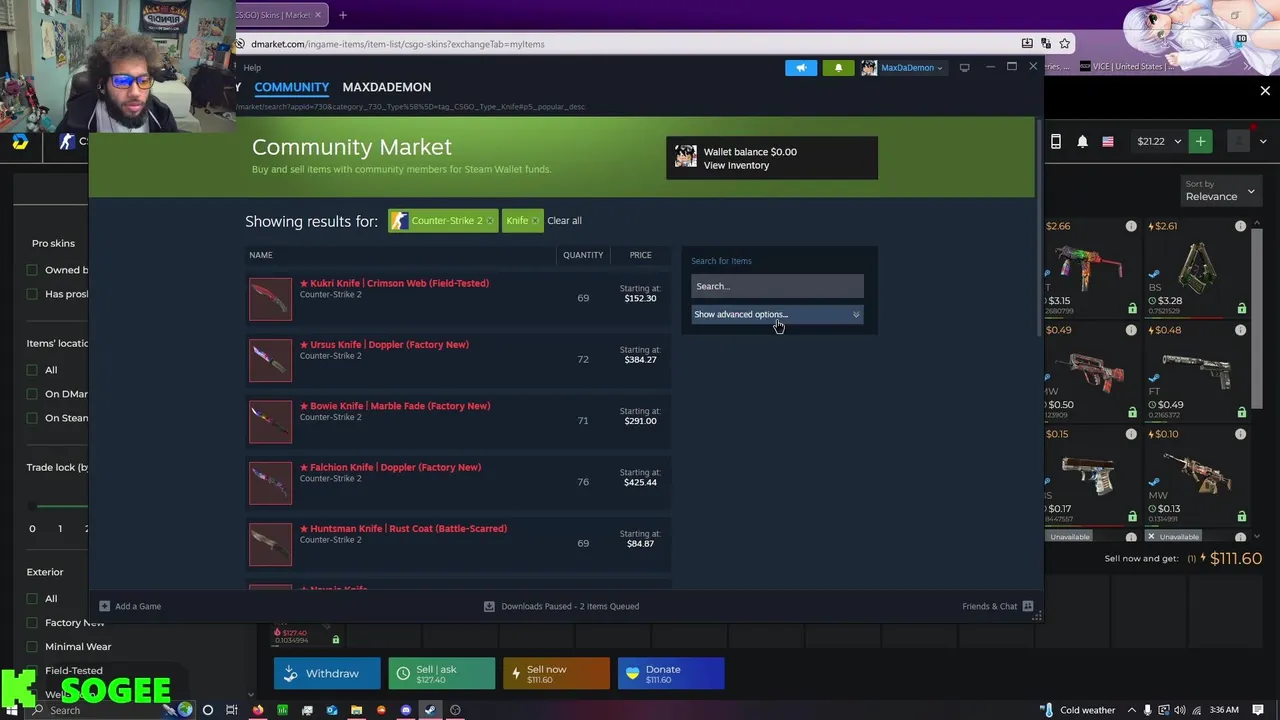This screenshot has width=1280, height=720.
Task: Remove the Knife filter tag
Action: pos(535,221)
